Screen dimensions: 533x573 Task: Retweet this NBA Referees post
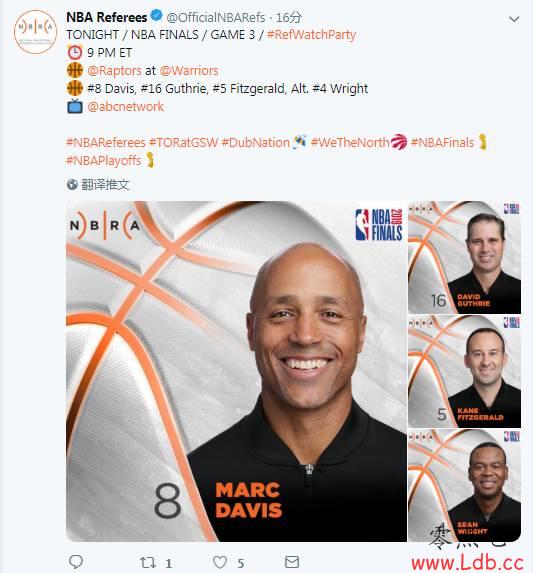click(148, 562)
